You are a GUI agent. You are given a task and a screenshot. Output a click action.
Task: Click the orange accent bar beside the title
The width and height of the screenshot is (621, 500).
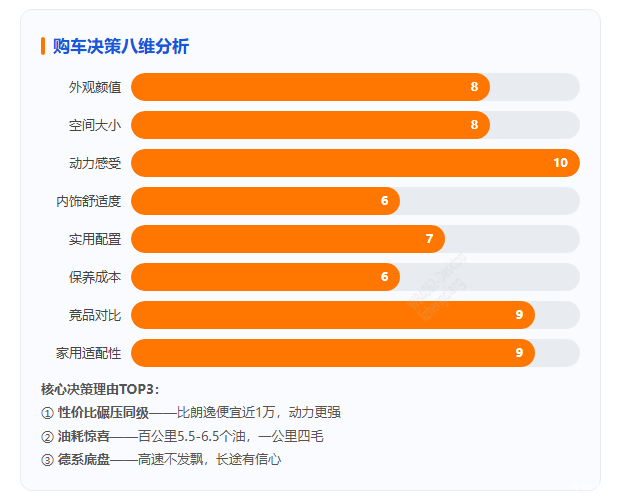(43, 46)
